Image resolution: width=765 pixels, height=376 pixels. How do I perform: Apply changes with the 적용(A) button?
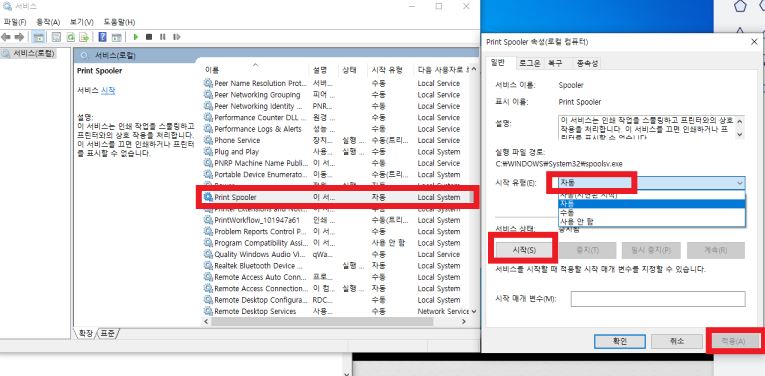point(734,341)
